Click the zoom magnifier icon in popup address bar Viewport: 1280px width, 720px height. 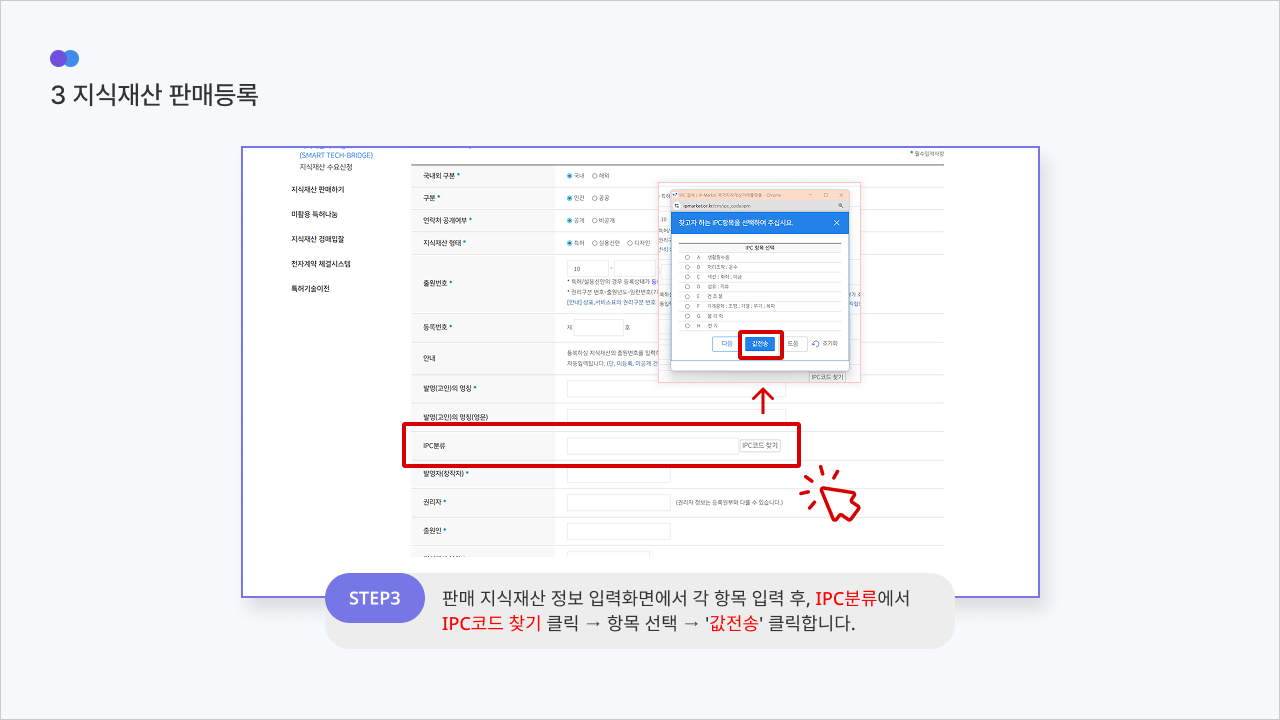click(x=841, y=204)
